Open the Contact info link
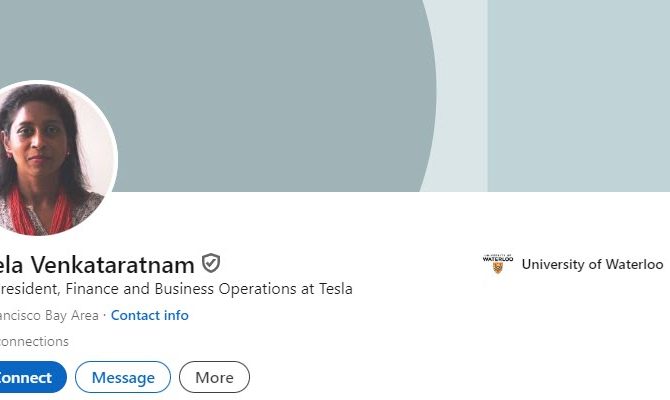This screenshot has width=670, height=400. pos(149,315)
